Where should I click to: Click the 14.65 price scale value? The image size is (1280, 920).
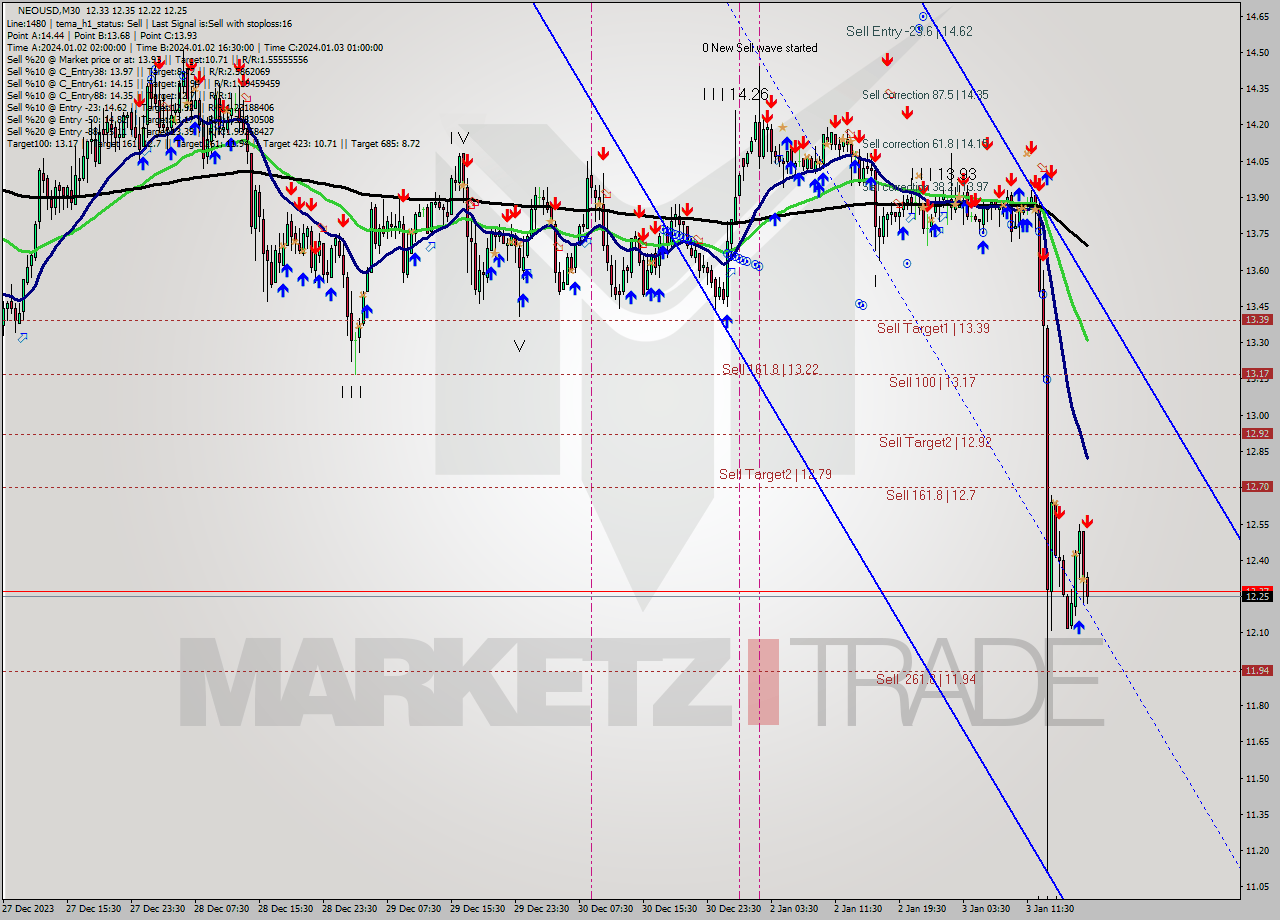(x=1257, y=16)
